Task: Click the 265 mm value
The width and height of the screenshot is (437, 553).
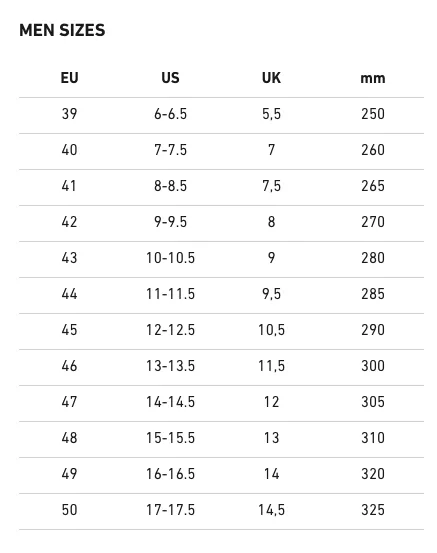Action: (x=373, y=186)
